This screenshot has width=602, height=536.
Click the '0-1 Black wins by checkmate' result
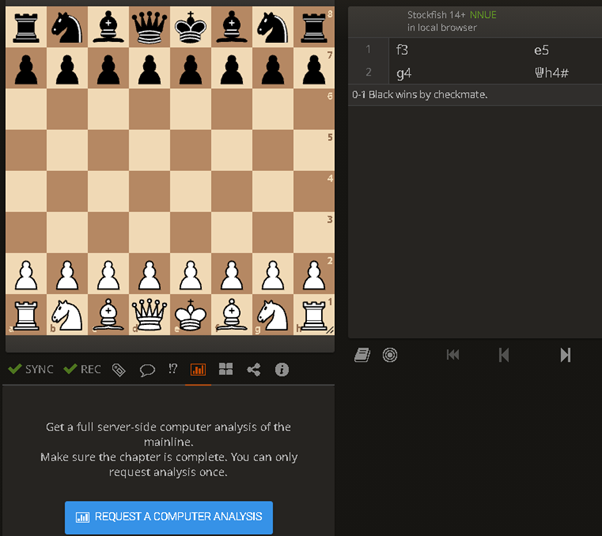click(x=419, y=94)
